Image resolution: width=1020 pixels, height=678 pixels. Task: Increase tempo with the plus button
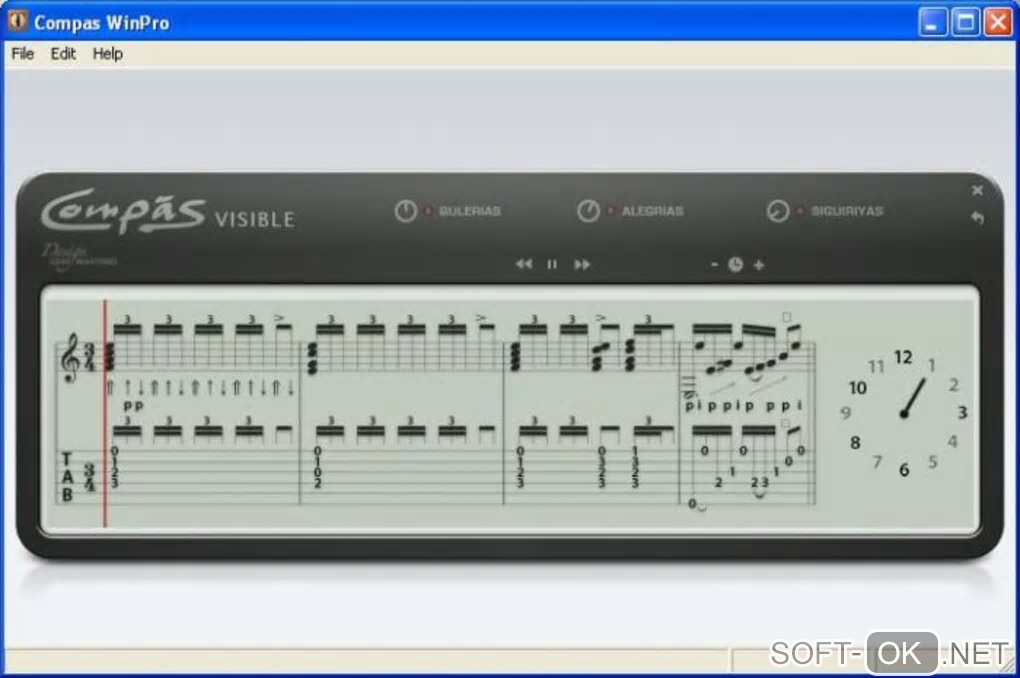758,264
